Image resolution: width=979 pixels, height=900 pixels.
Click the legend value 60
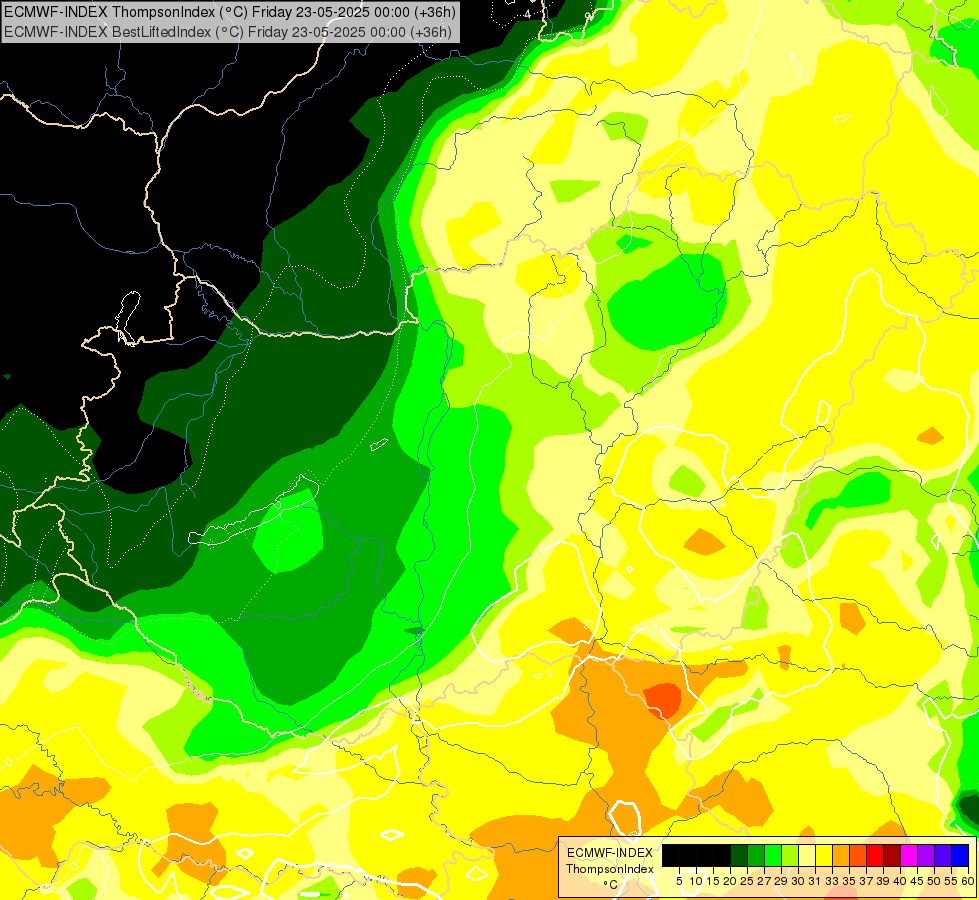pyautogui.click(x=967, y=881)
